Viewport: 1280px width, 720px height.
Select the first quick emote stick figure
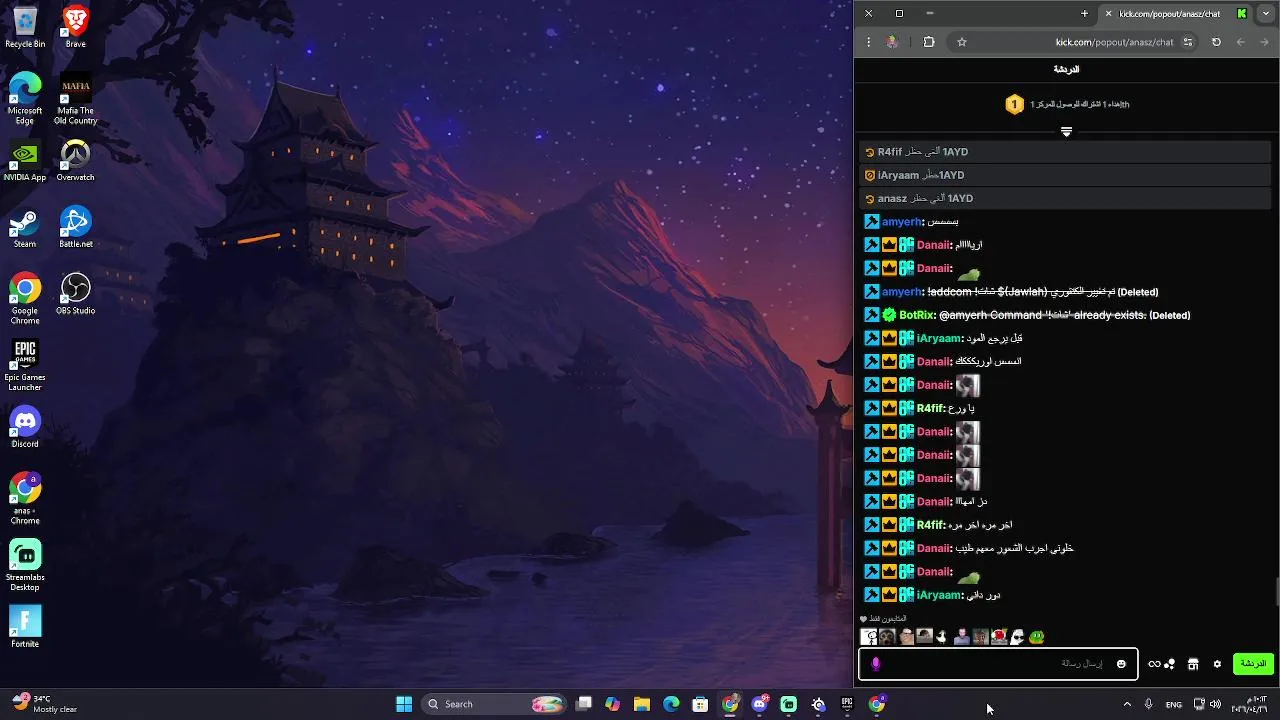(869, 636)
